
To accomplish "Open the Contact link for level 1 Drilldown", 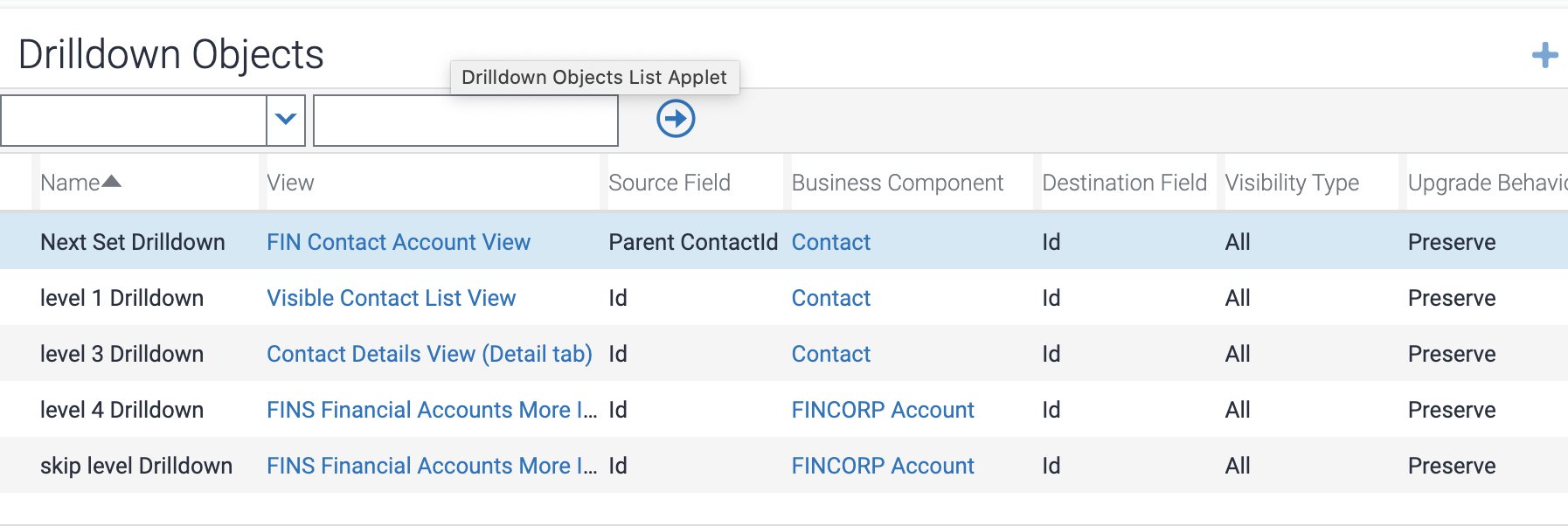I will 831,298.
